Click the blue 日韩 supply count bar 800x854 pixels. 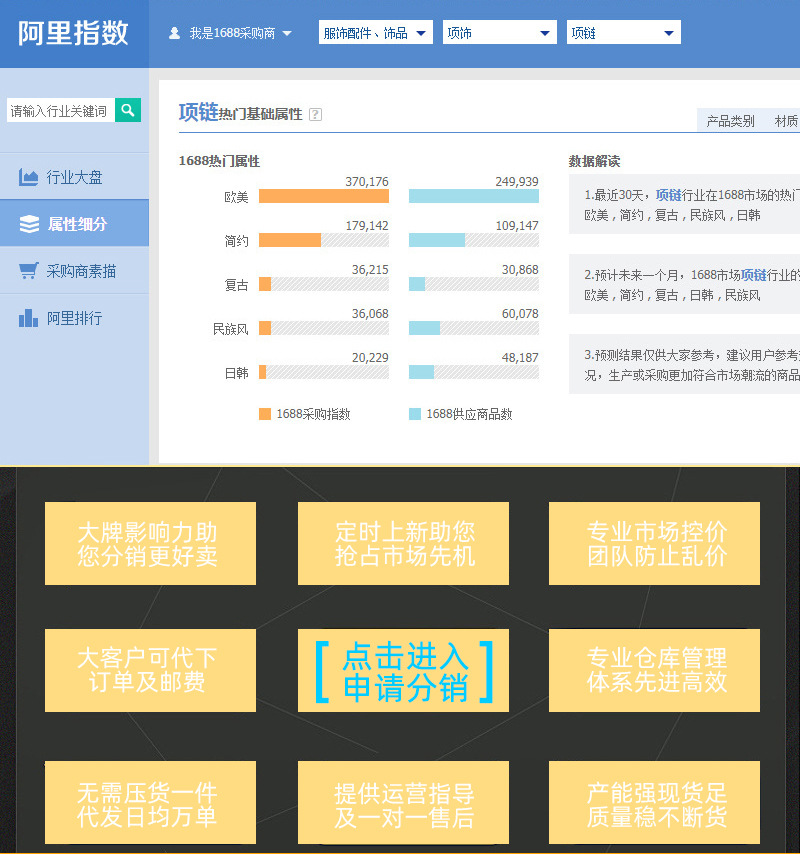point(422,372)
